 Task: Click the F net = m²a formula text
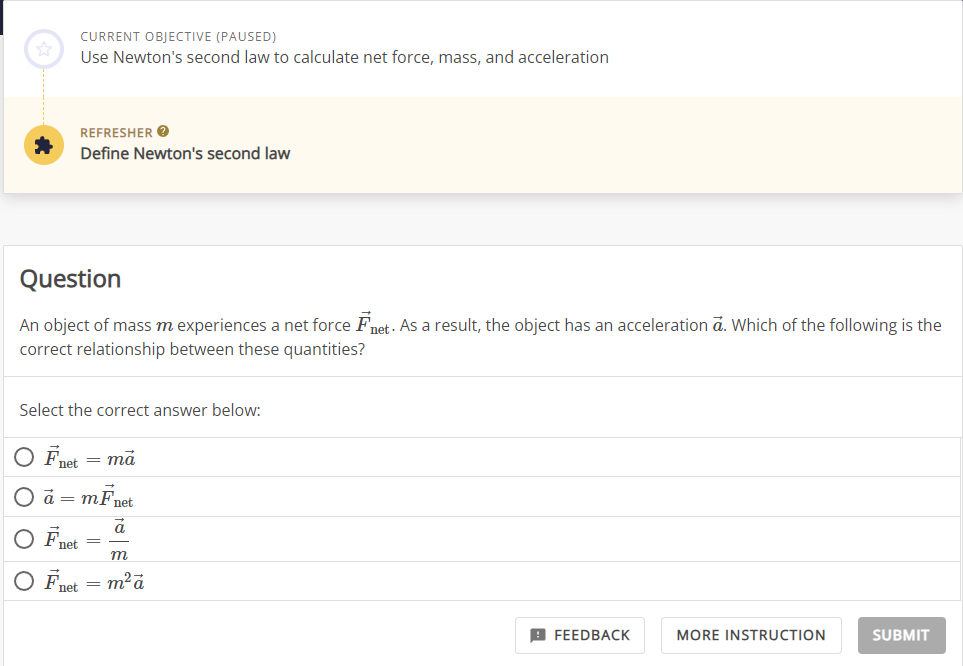click(94, 581)
